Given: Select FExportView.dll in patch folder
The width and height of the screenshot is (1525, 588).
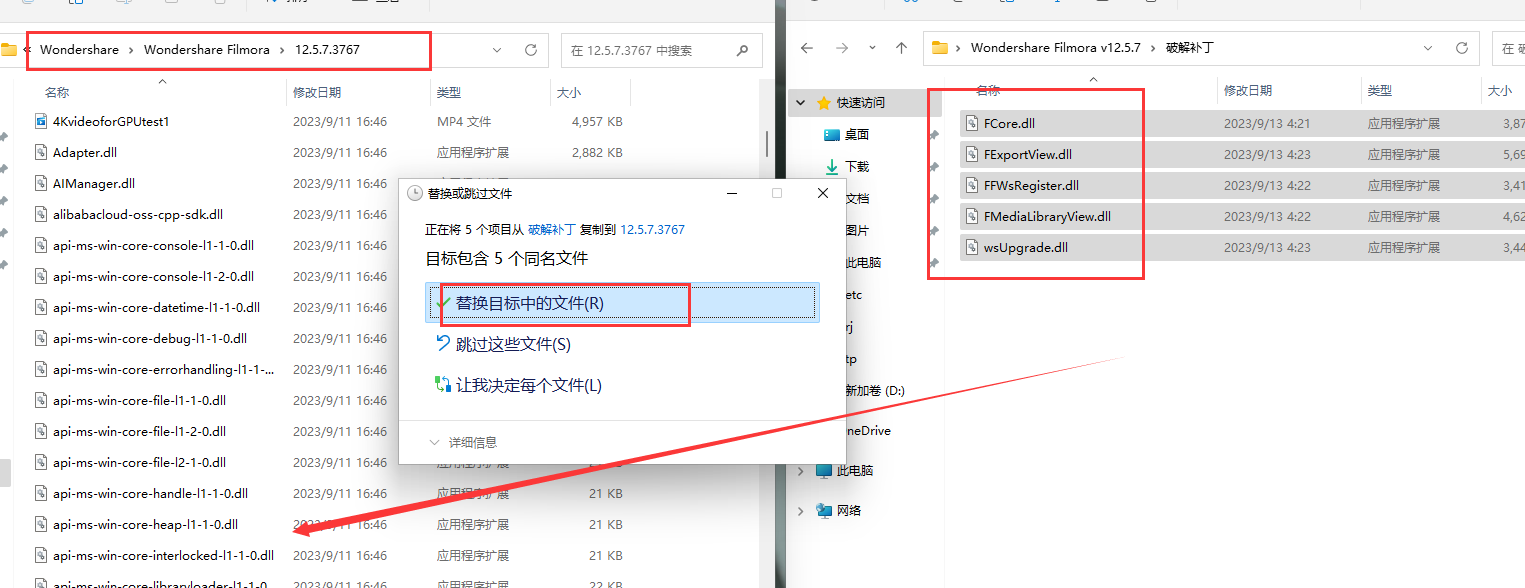Looking at the screenshot, I should pyautogui.click(x=1028, y=155).
